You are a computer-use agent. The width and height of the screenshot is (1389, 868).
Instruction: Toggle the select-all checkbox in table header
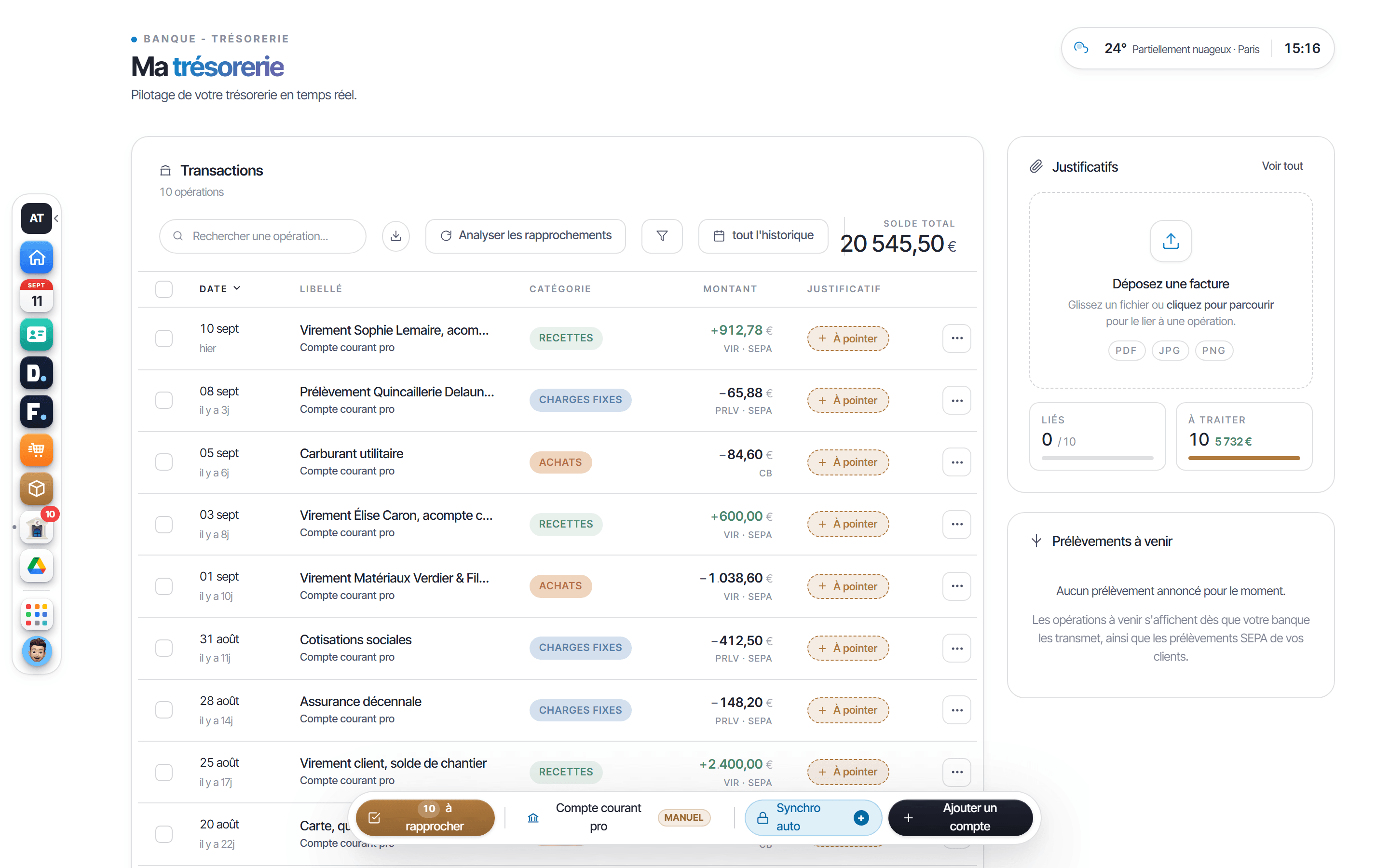[164, 289]
